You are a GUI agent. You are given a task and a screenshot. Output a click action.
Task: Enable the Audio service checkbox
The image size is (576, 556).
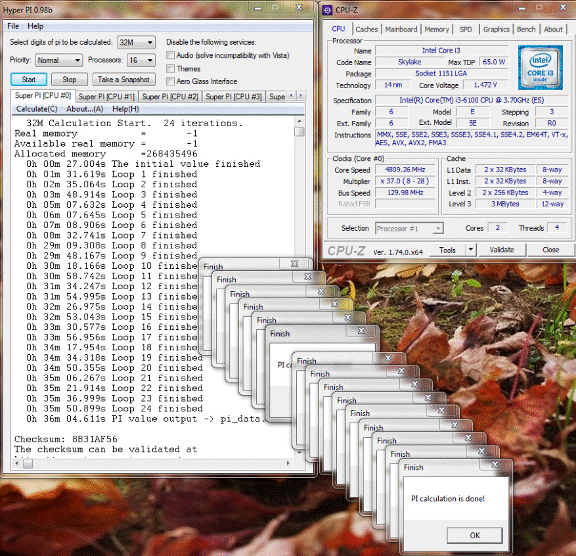(x=170, y=55)
